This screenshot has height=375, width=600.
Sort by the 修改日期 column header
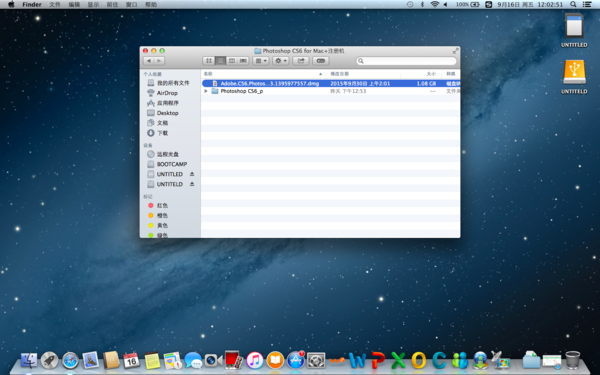click(364, 74)
